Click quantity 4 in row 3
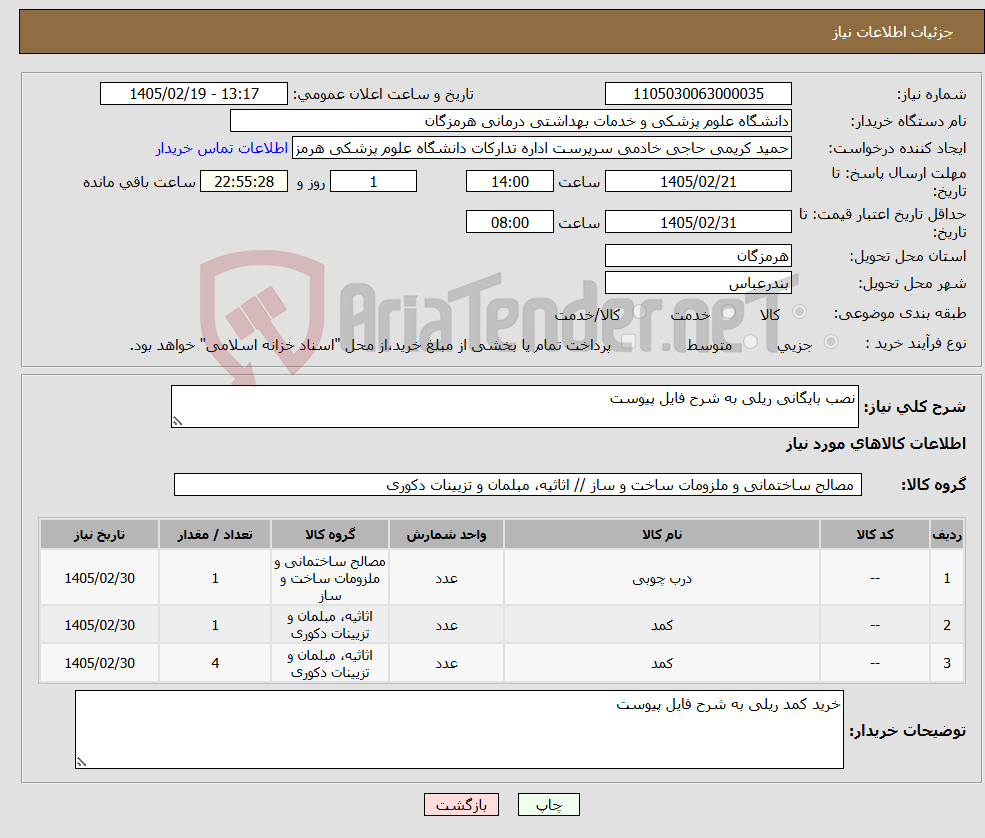 coord(215,663)
